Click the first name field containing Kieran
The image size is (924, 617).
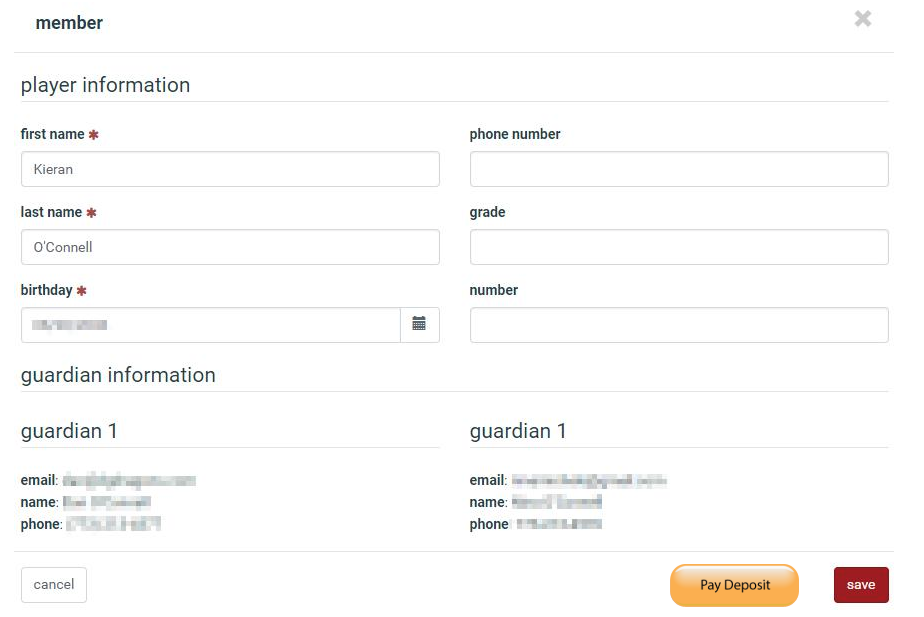[230, 169]
